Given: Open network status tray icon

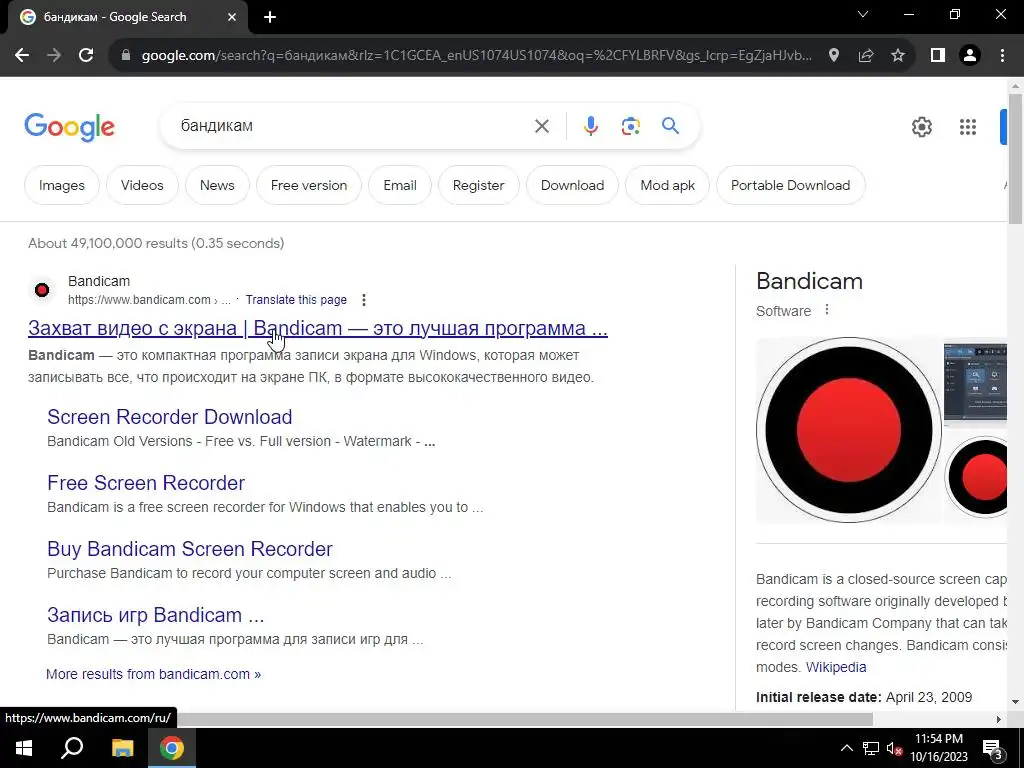Looking at the screenshot, I should pyautogui.click(x=871, y=748).
